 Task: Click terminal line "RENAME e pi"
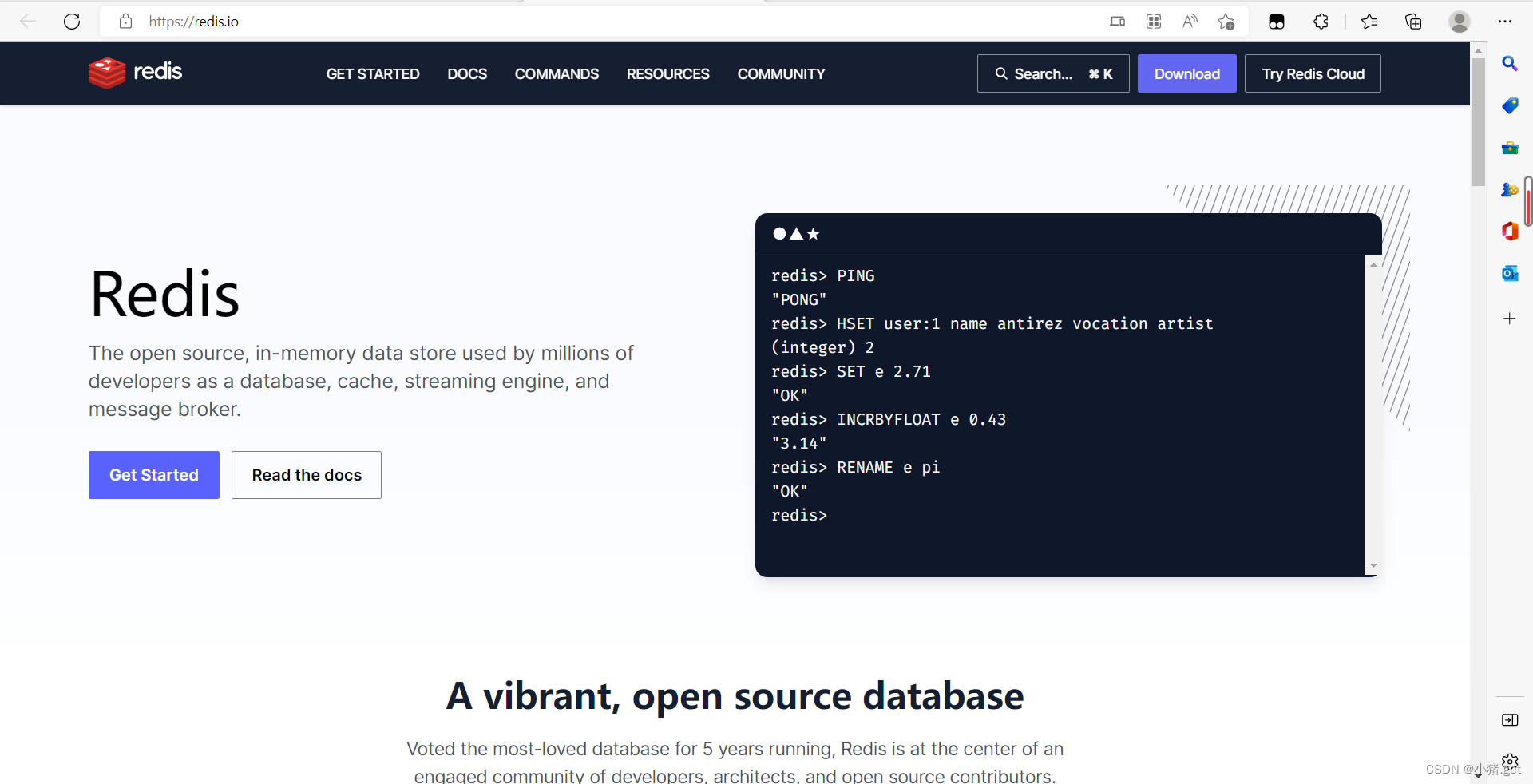(855, 467)
